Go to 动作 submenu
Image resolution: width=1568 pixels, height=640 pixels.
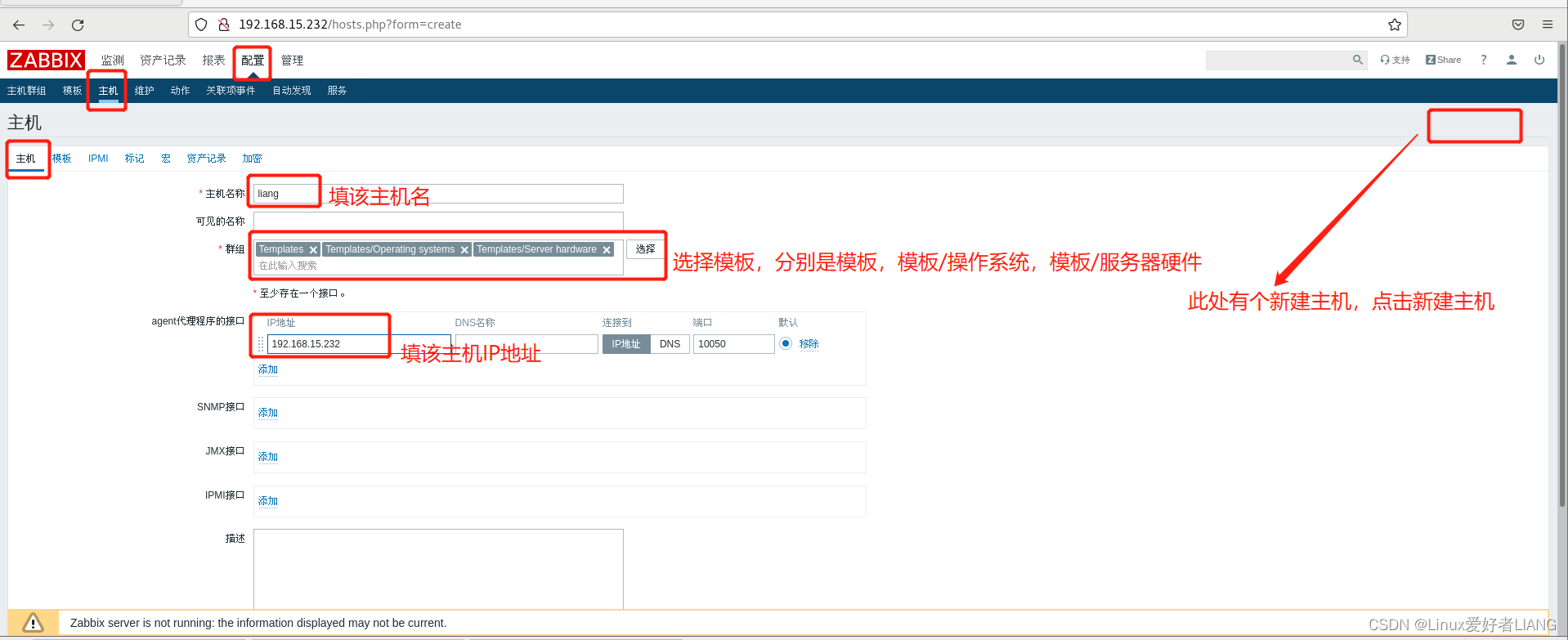click(x=180, y=91)
